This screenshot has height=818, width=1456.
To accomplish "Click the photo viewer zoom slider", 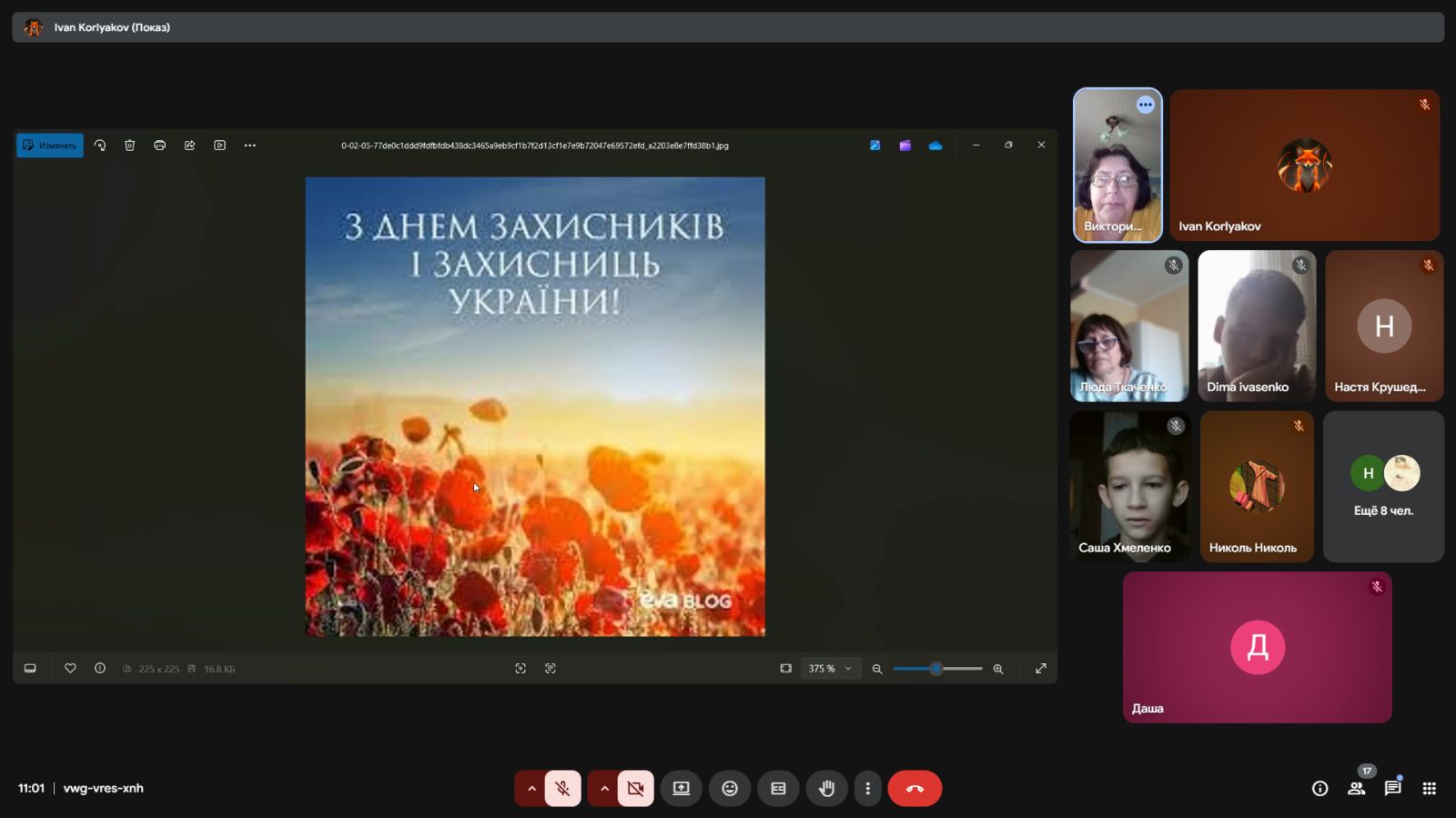I will (937, 669).
